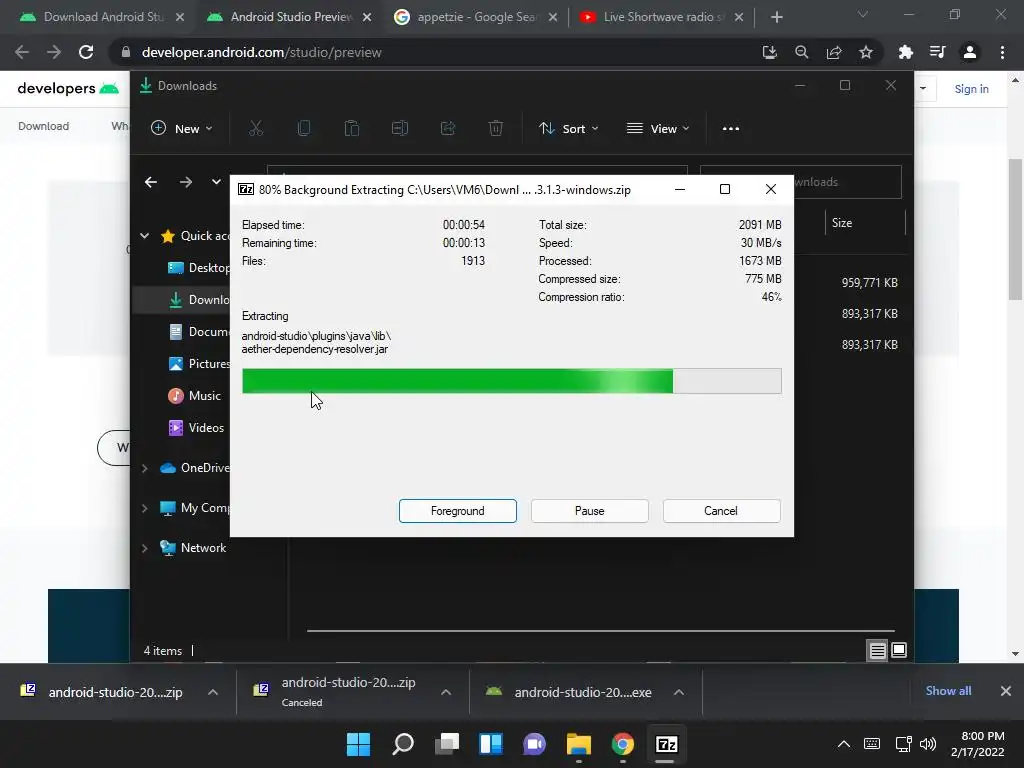This screenshot has height=768, width=1024.
Task: Open Sort dropdown in Explorer
Action: (x=568, y=129)
